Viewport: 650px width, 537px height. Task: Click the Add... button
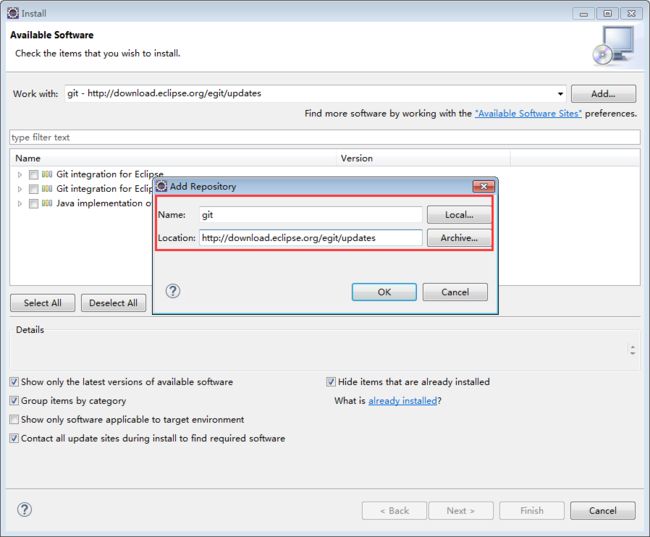coord(603,94)
